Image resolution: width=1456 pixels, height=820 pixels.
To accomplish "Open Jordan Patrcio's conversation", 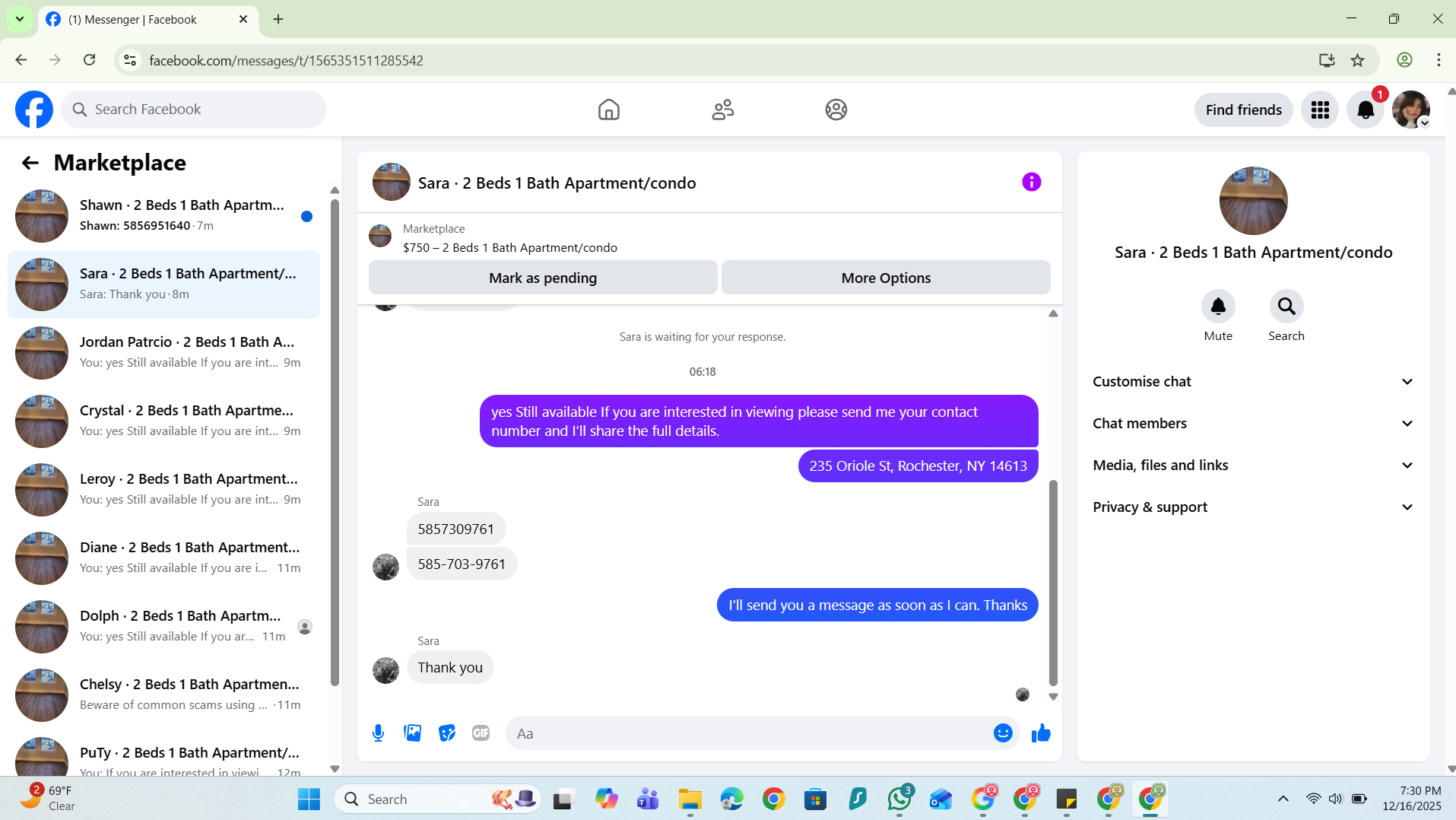I will pos(163,353).
